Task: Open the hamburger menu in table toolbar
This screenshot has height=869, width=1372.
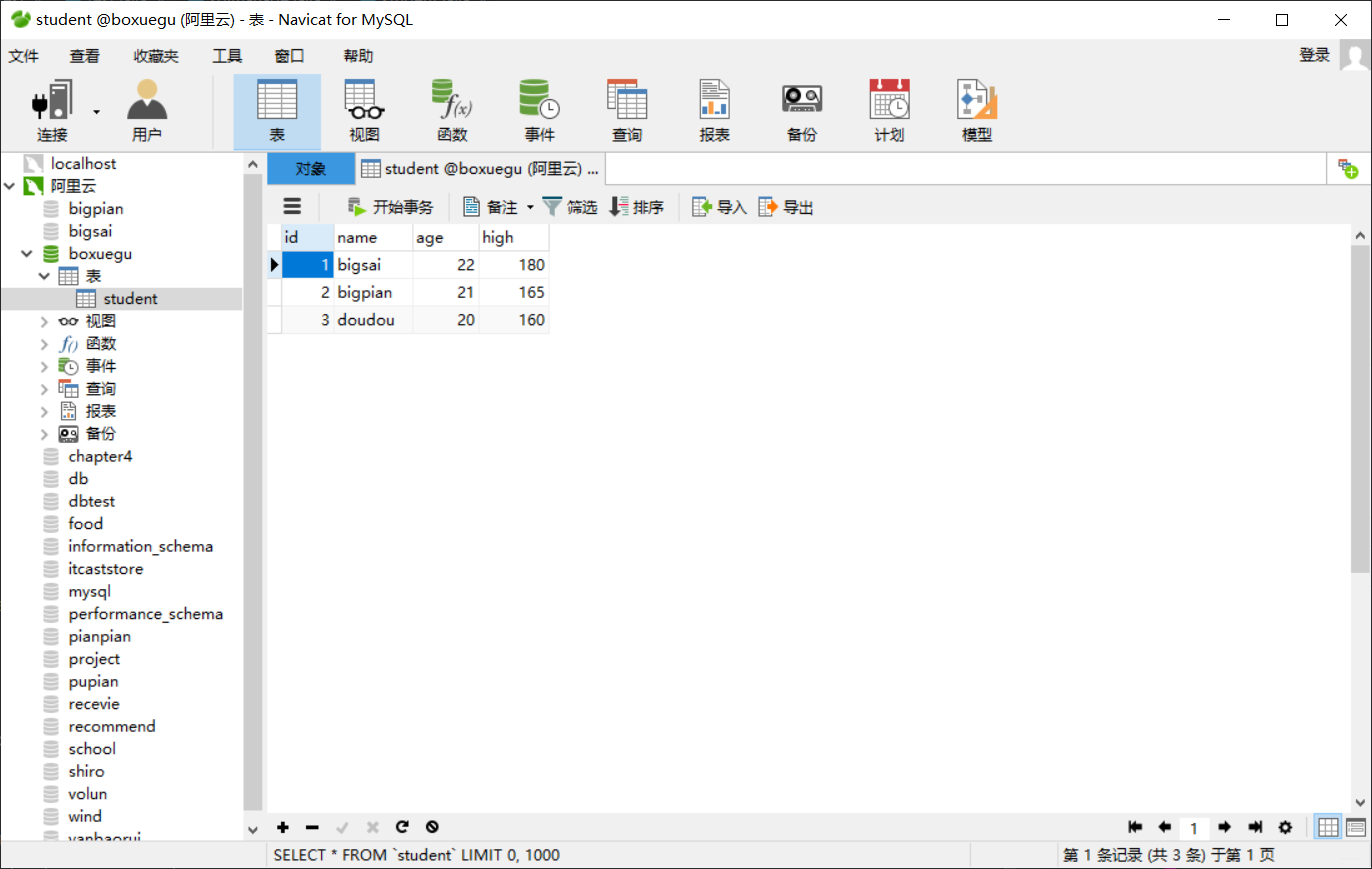Action: pyautogui.click(x=292, y=206)
